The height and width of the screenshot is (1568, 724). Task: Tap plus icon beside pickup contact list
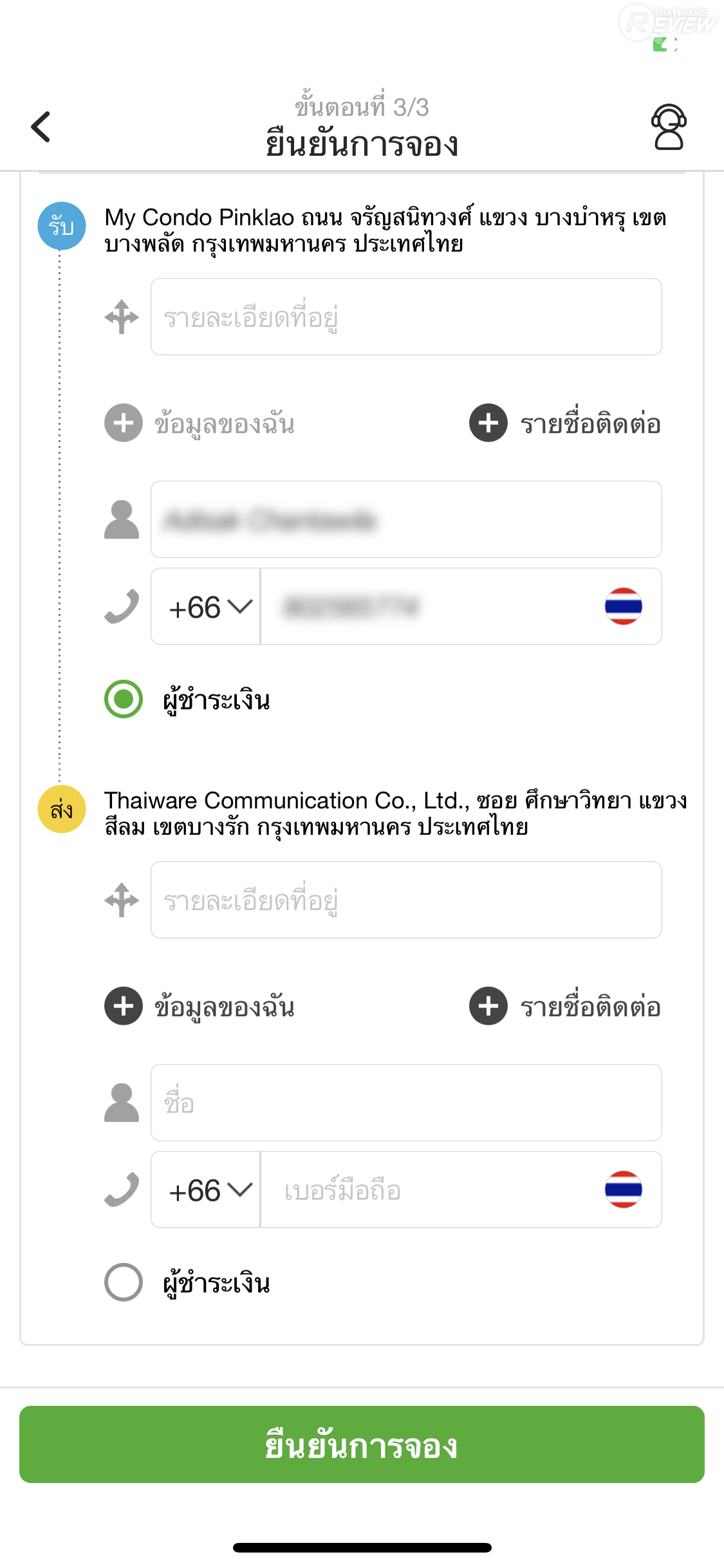488,423
